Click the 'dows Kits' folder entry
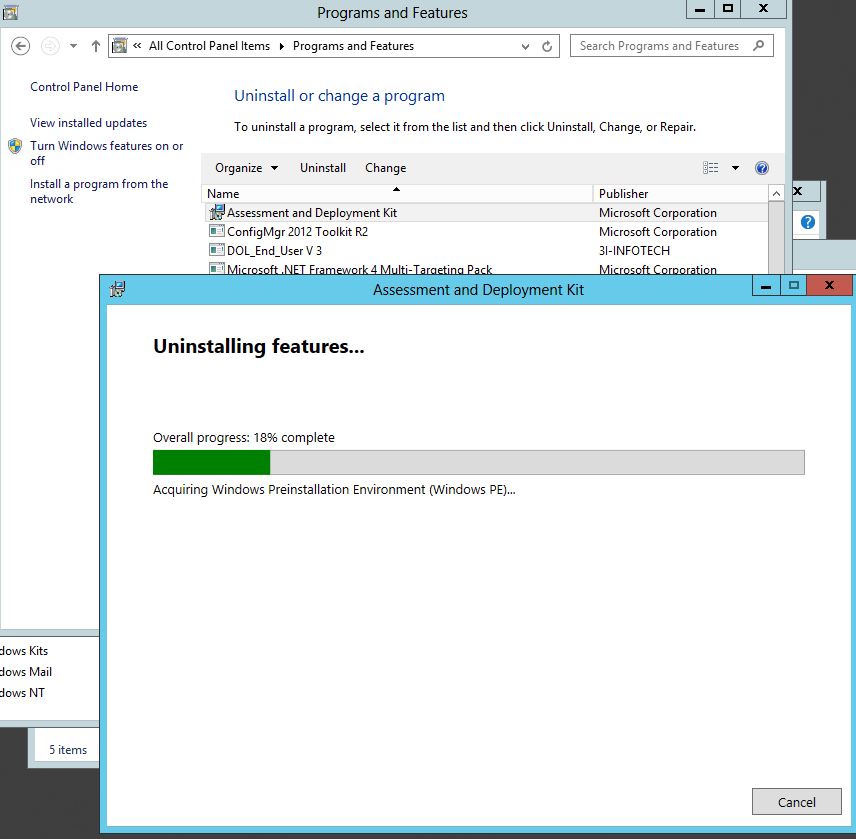The width and height of the screenshot is (856, 839). [24, 651]
